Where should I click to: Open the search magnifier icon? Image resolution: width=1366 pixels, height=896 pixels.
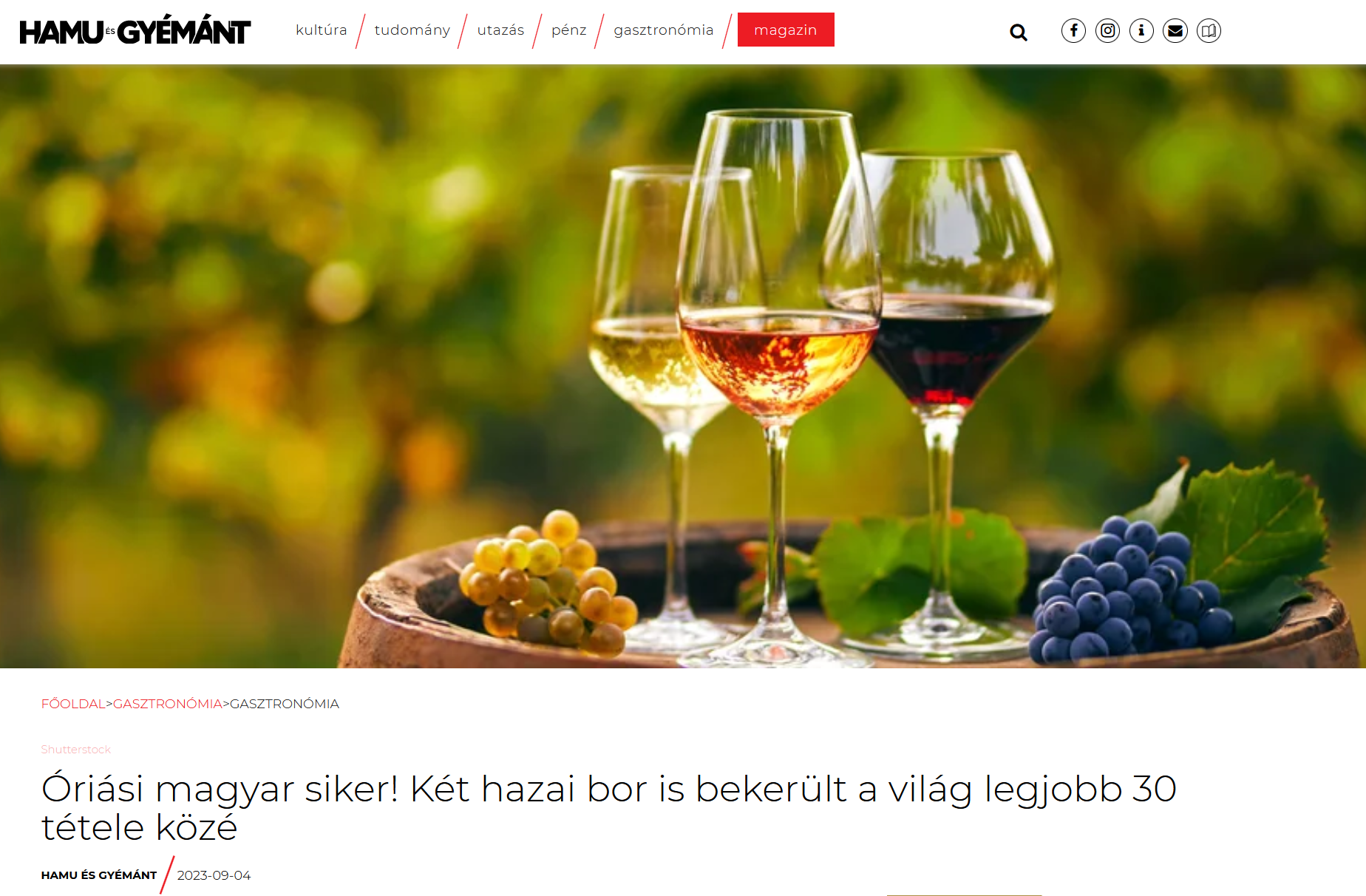(1019, 32)
